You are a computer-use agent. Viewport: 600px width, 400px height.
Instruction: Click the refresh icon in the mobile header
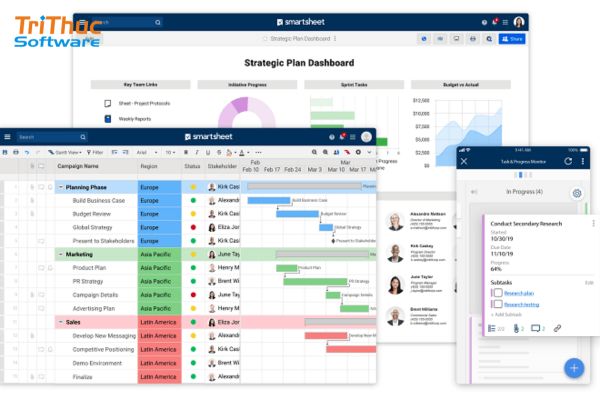pos(568,161)
